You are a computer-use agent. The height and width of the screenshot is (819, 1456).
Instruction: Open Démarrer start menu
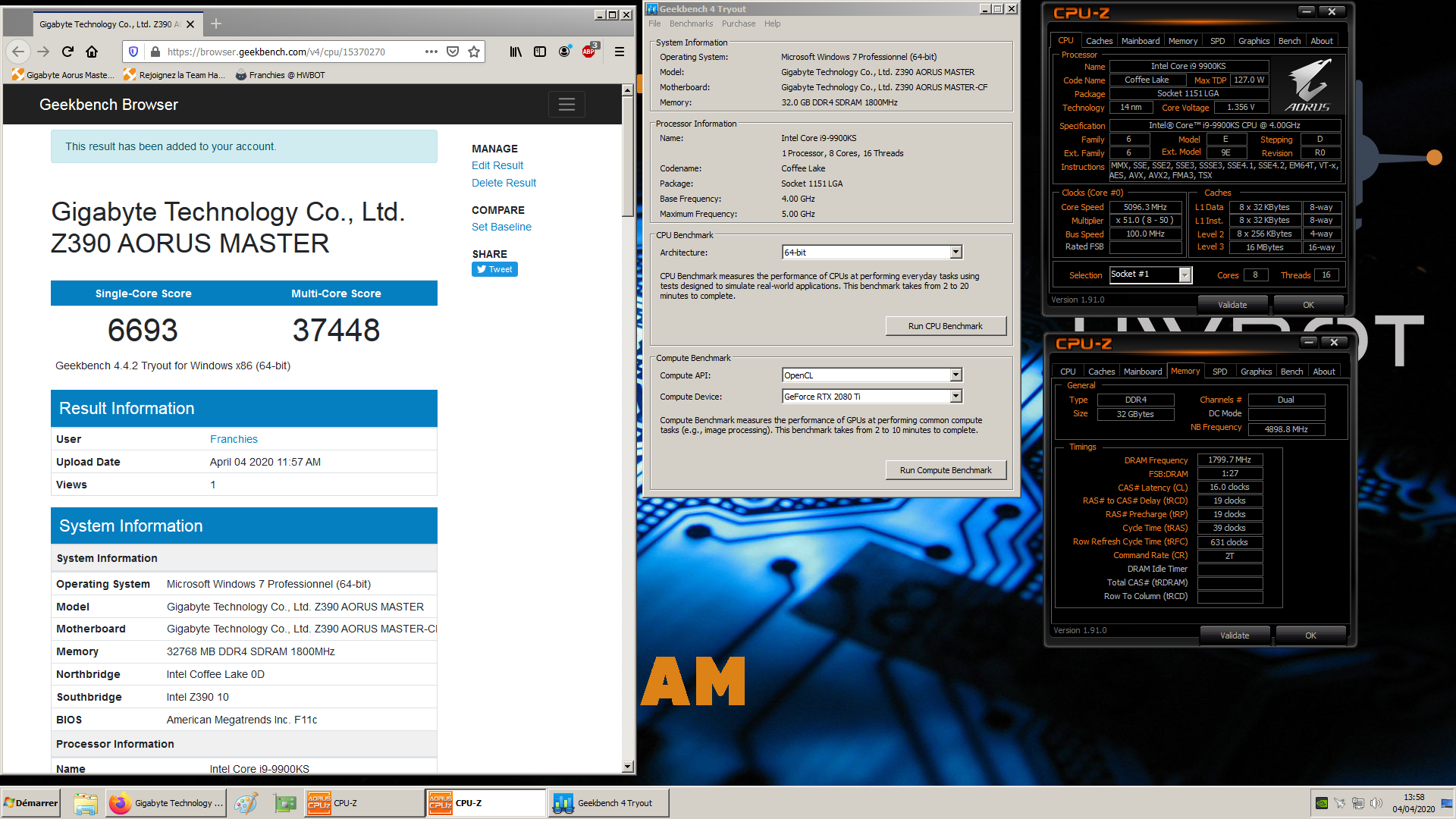click(30, 803)
